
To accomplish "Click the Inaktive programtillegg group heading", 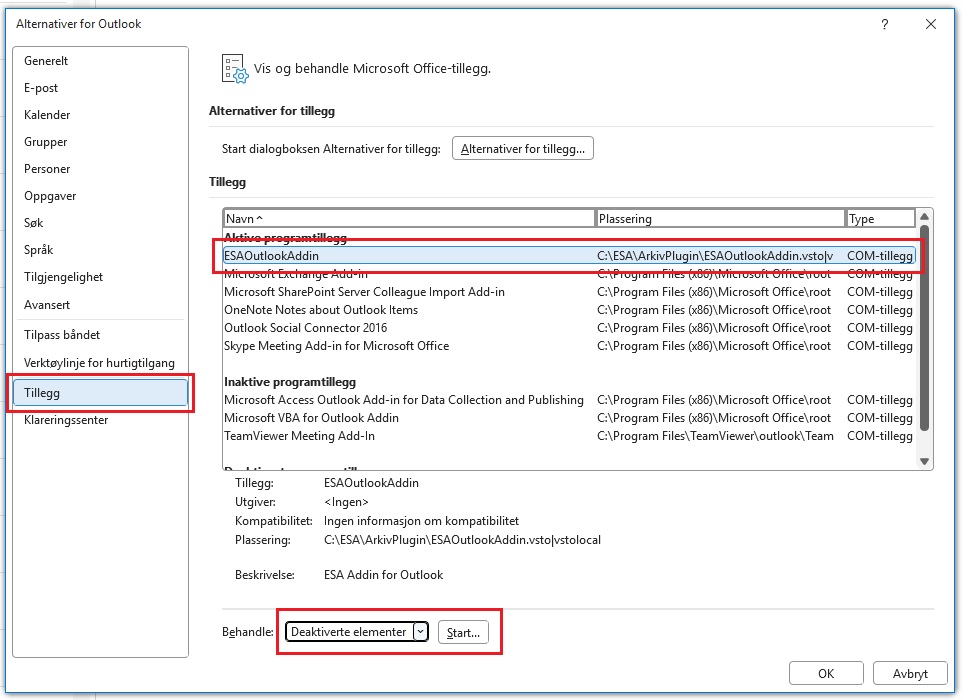I will pos(290,382).
